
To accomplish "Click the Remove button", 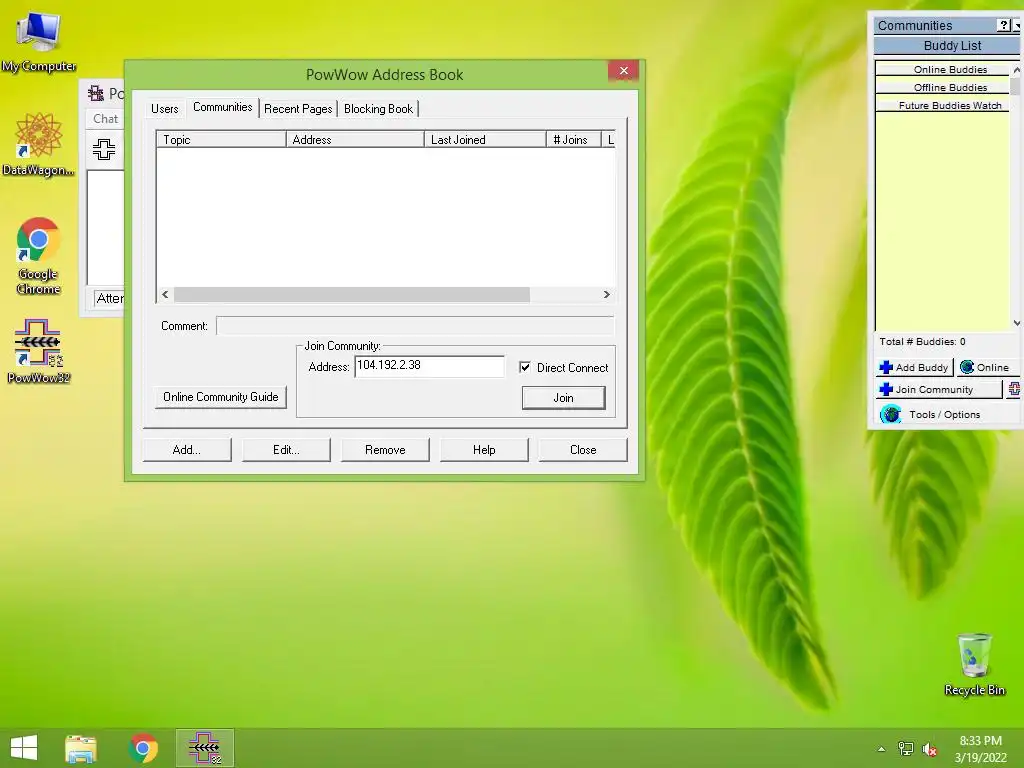I will pyautogui.click(x=385, y=450).
